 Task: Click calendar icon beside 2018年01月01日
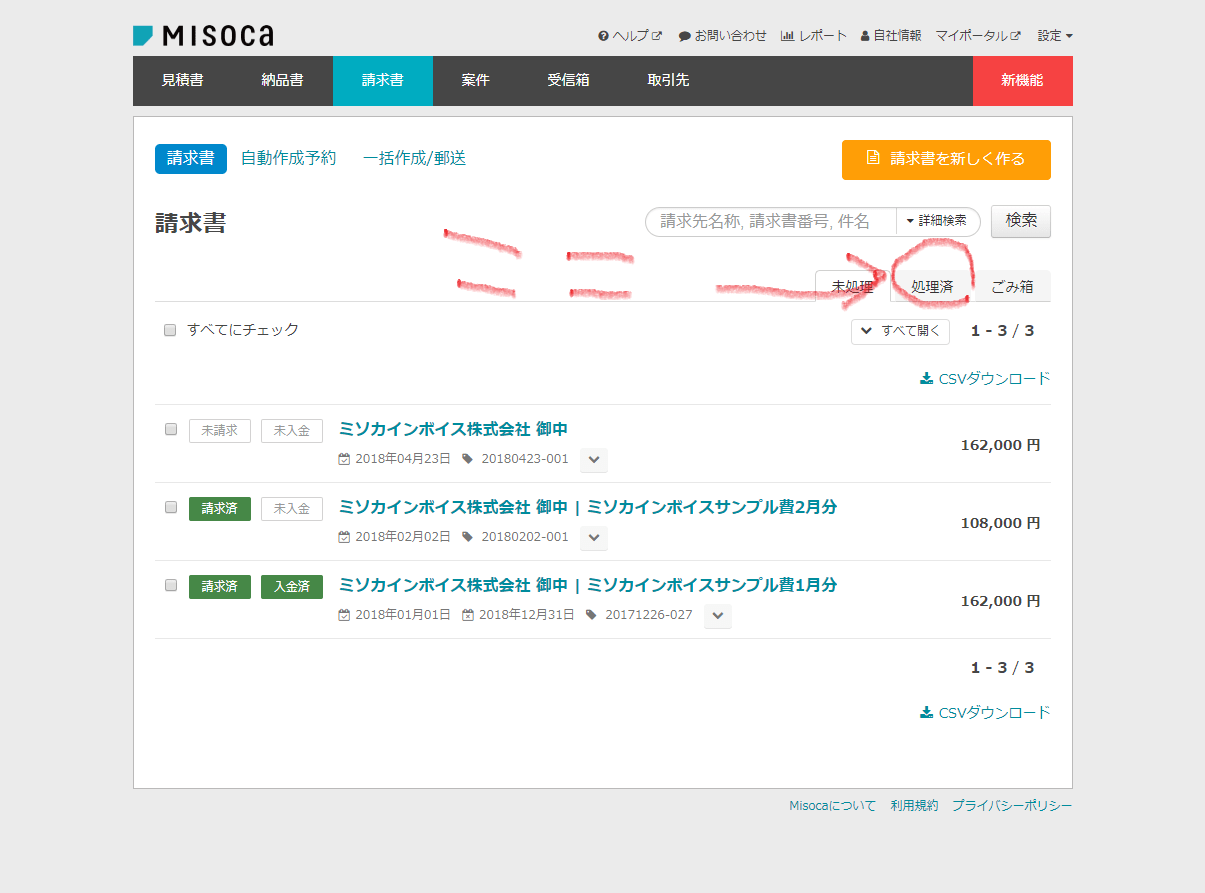click(345, 615)
